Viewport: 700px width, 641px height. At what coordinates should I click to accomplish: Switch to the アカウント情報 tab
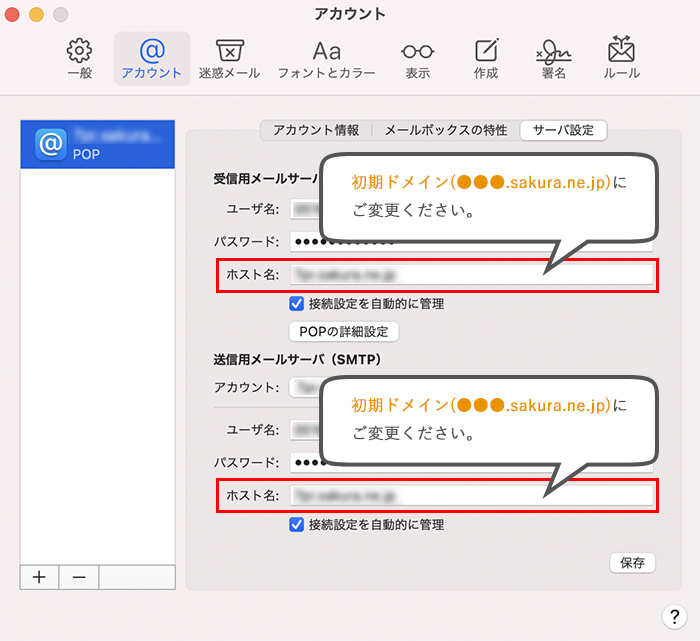click(316, 130)
